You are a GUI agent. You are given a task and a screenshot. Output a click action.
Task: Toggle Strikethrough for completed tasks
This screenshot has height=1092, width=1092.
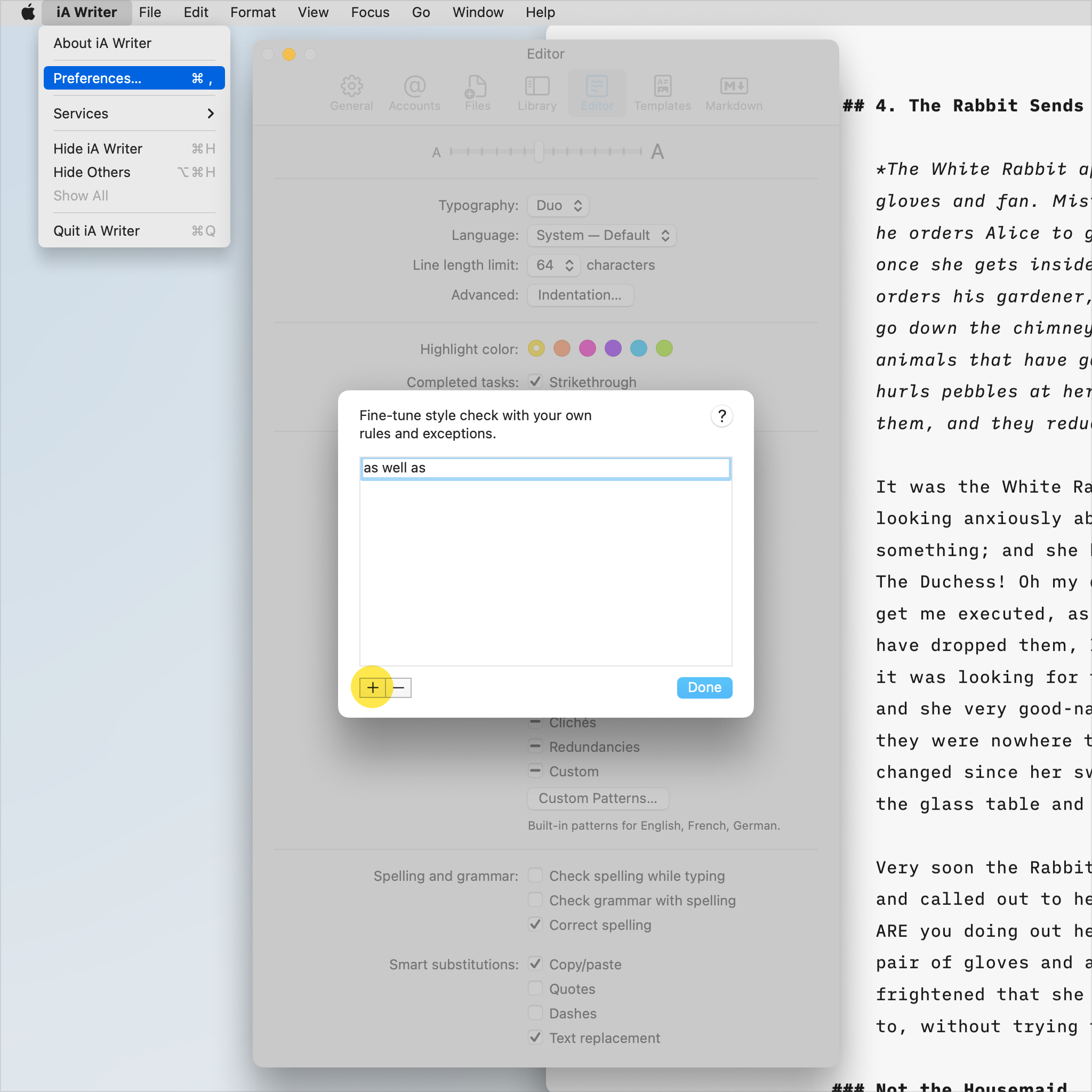[x=535, y=382]
